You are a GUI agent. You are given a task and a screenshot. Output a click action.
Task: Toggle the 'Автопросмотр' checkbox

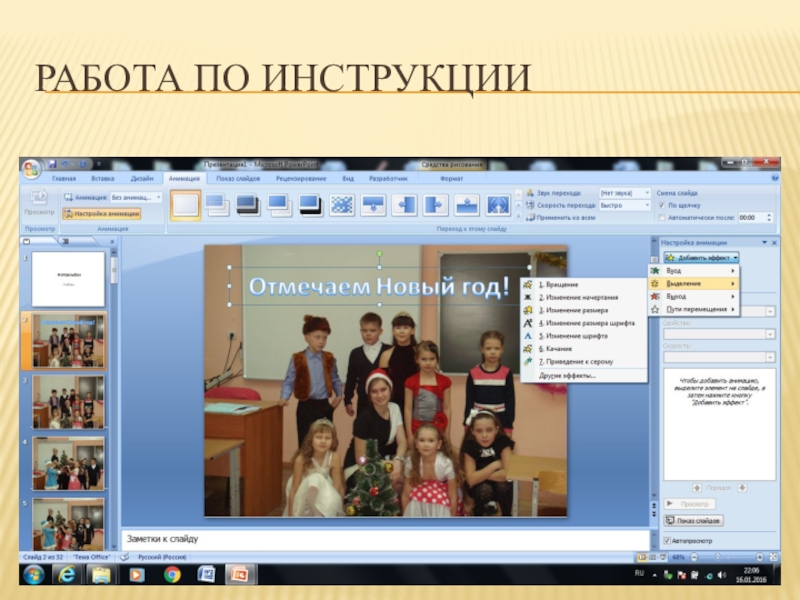pos(668,540)
